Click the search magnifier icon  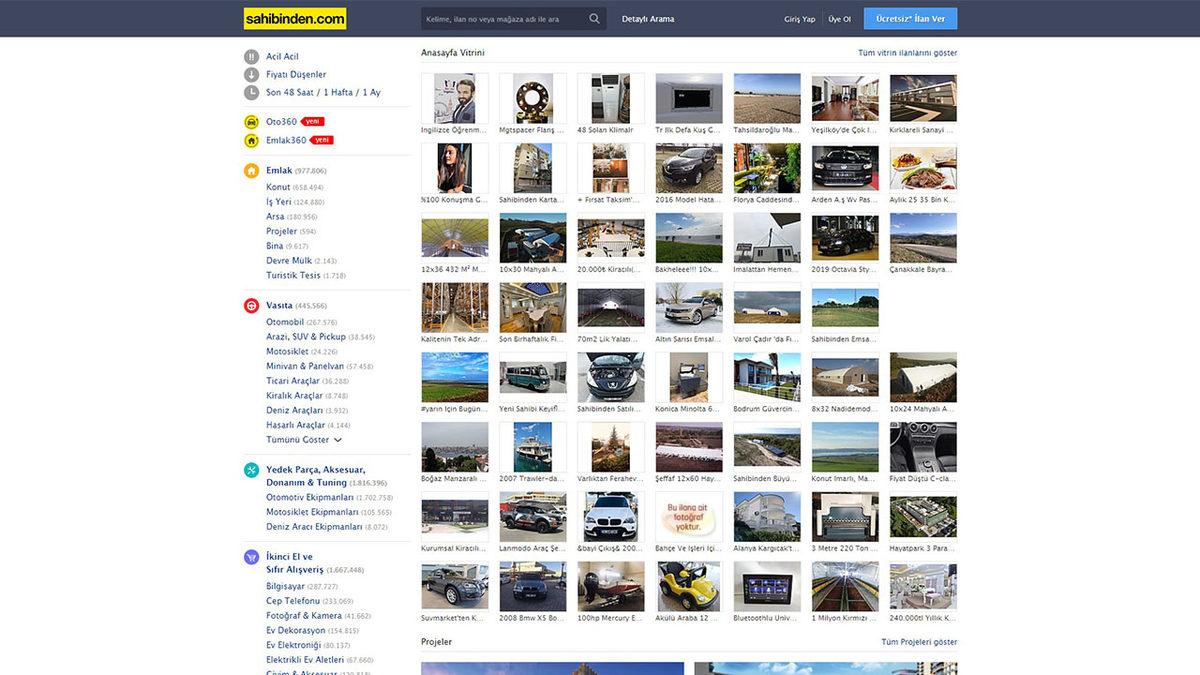click(595, 19)
